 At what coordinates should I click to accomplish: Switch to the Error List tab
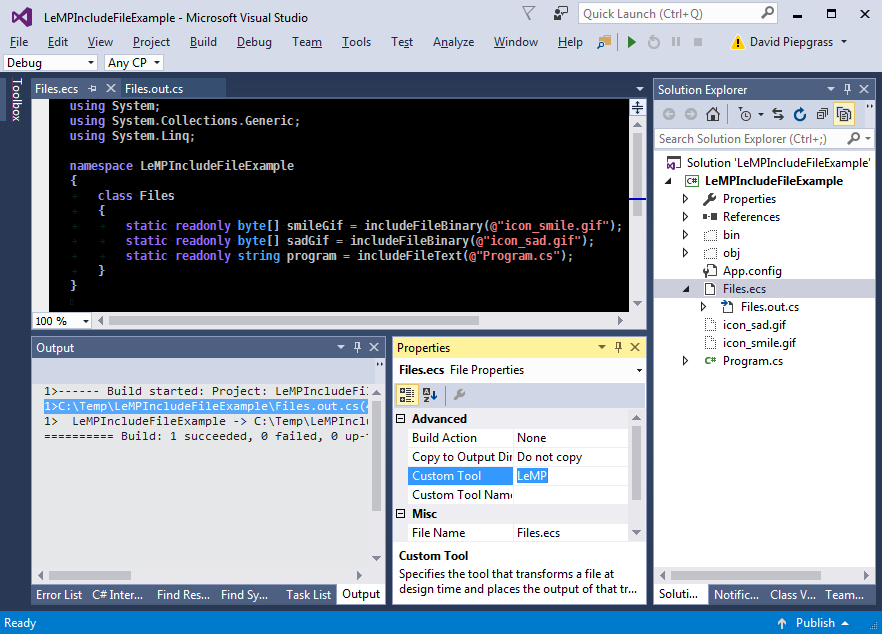click(x=59, y=595)
